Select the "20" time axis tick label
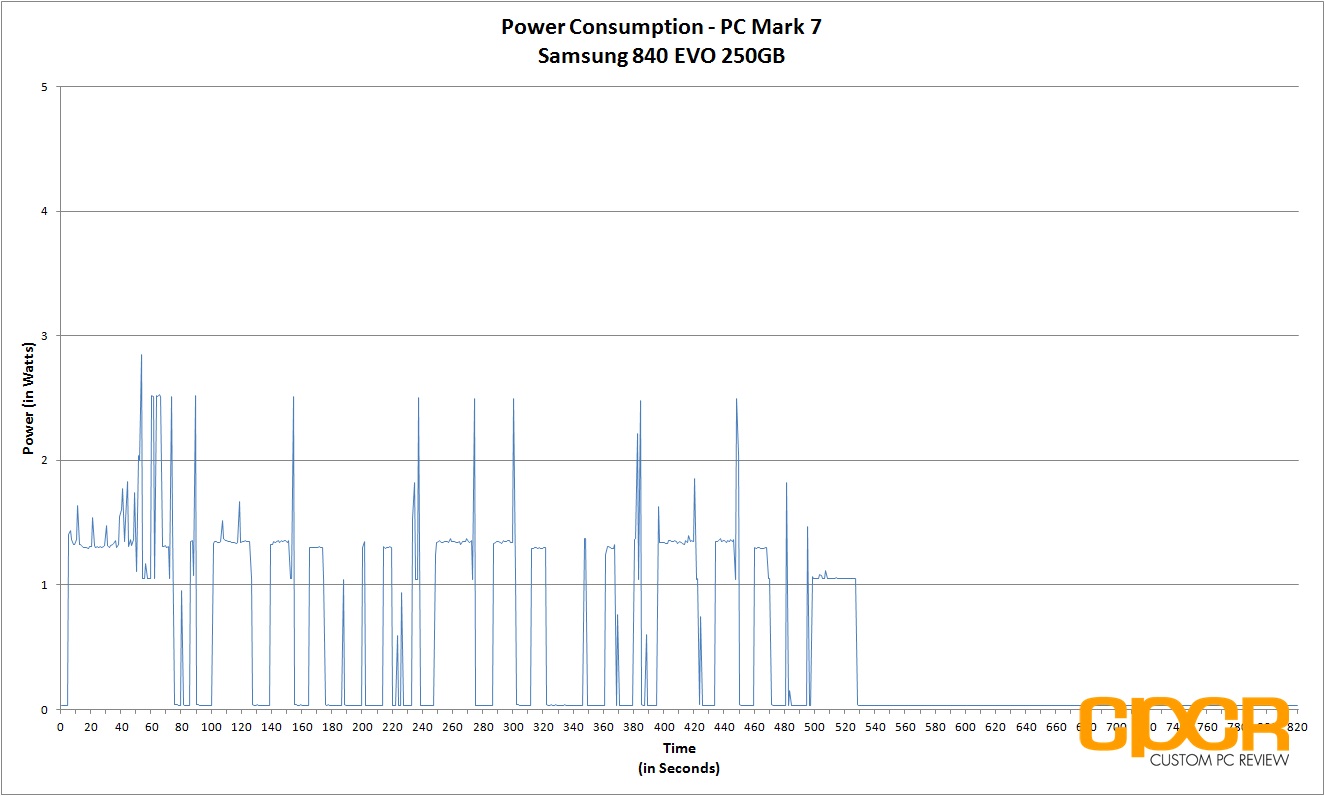1325x796 pixels. 91,727
